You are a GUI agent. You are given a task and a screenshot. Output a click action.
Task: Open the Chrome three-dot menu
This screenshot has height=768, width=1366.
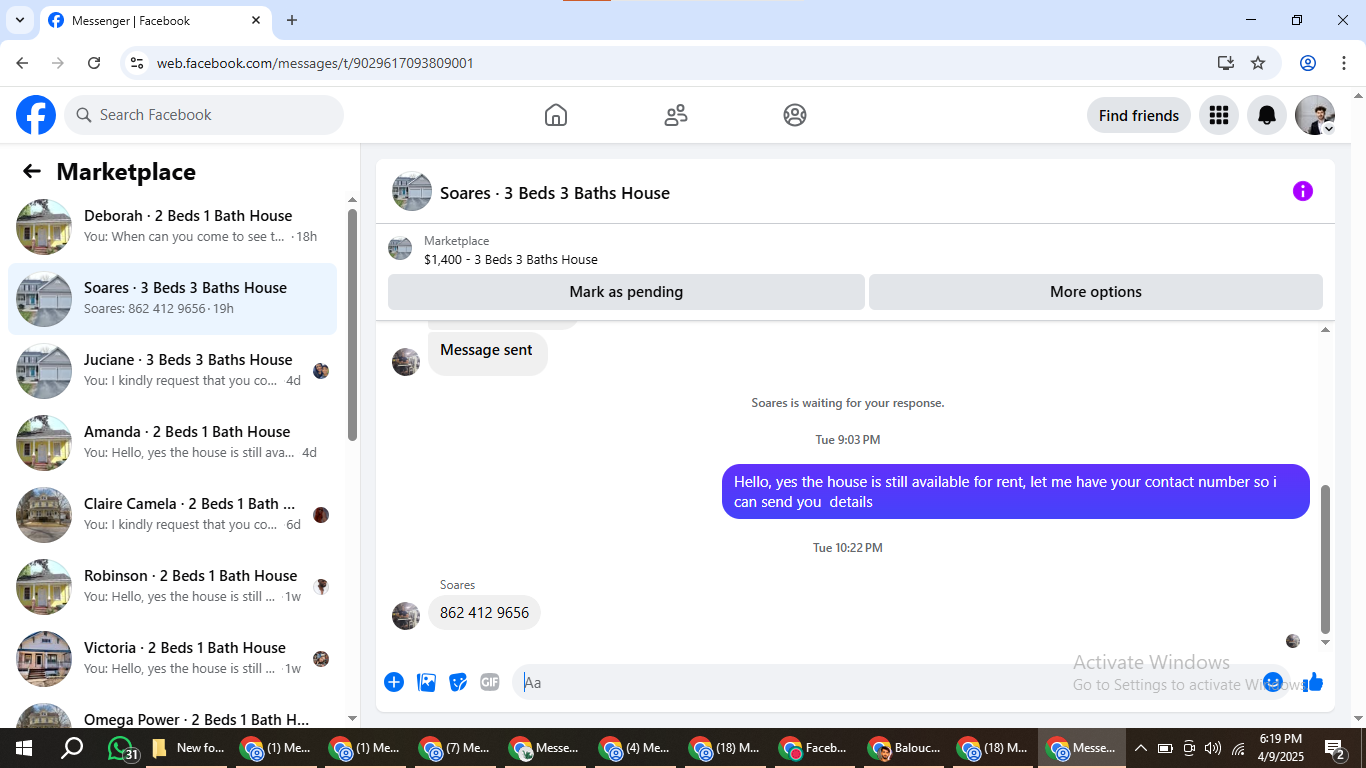click(x=1343, y=63)
